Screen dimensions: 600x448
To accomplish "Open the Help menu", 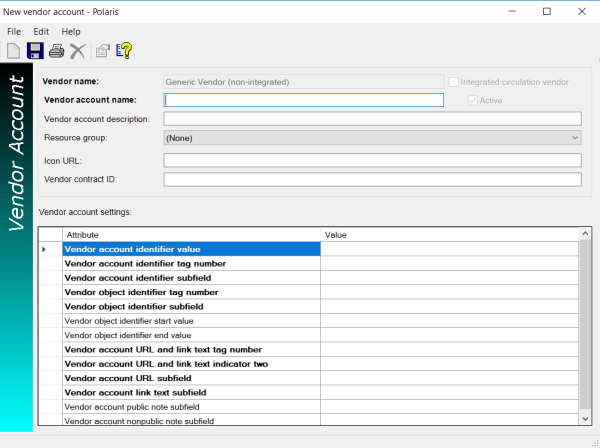I will click(x=71, y=32).
